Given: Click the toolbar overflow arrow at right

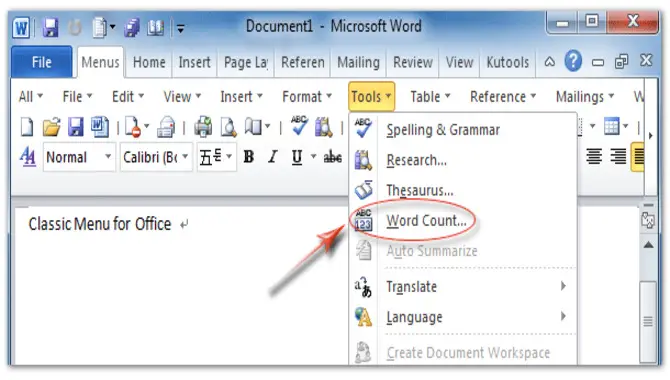Looking at the screenshot, I should coord(650,136).
